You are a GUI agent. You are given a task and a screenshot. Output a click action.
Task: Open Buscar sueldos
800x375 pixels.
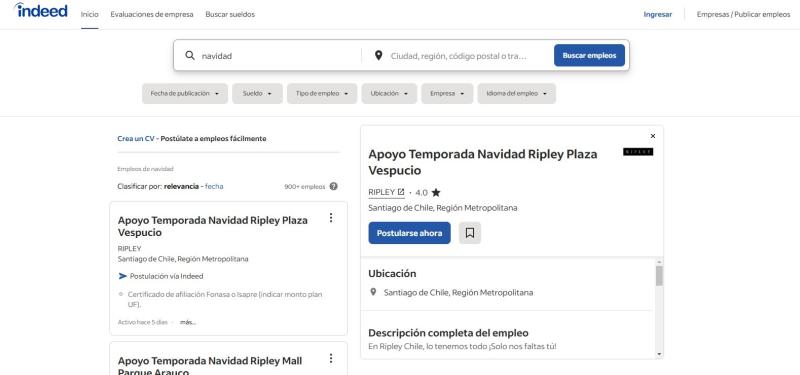point(230,14)
